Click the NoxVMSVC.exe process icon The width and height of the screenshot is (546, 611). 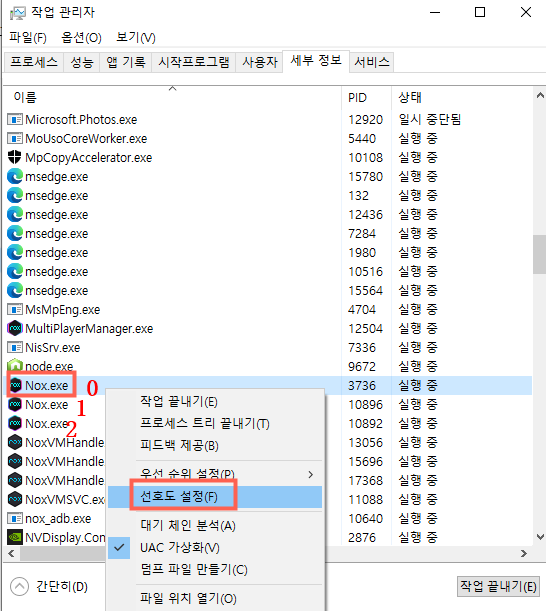pos(15,500)
